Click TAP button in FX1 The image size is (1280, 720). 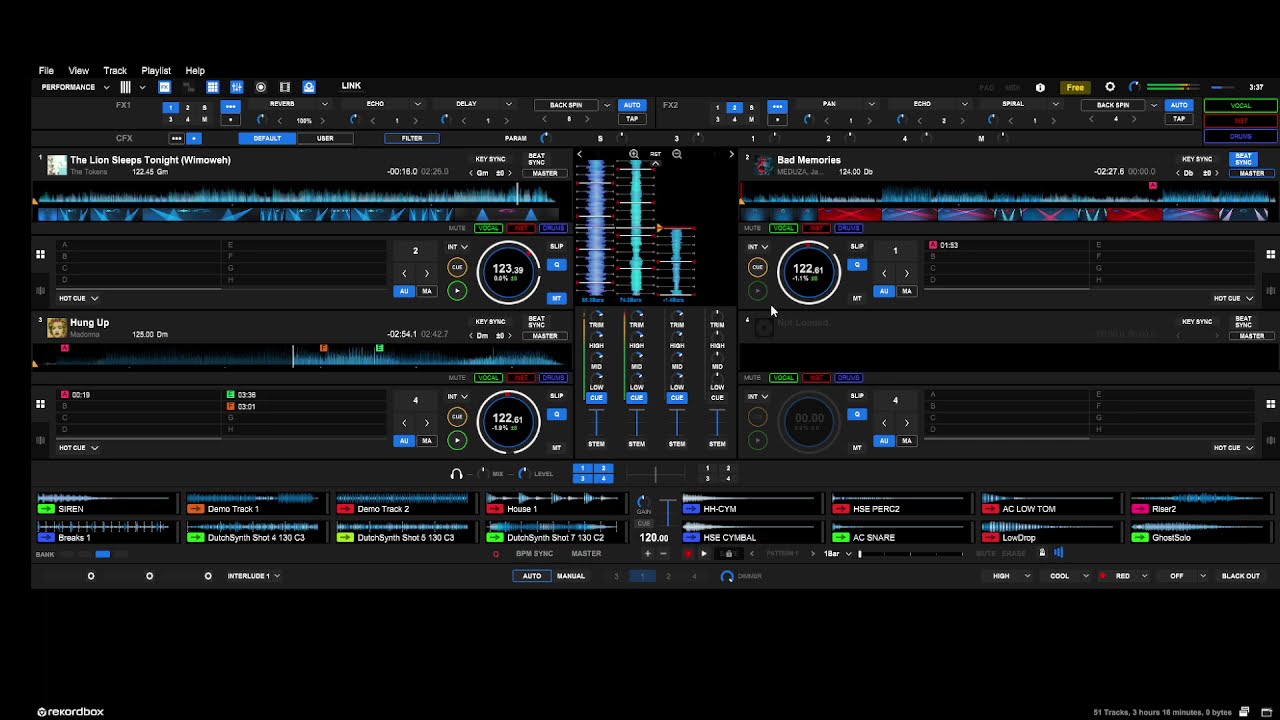tap(632, 119)
